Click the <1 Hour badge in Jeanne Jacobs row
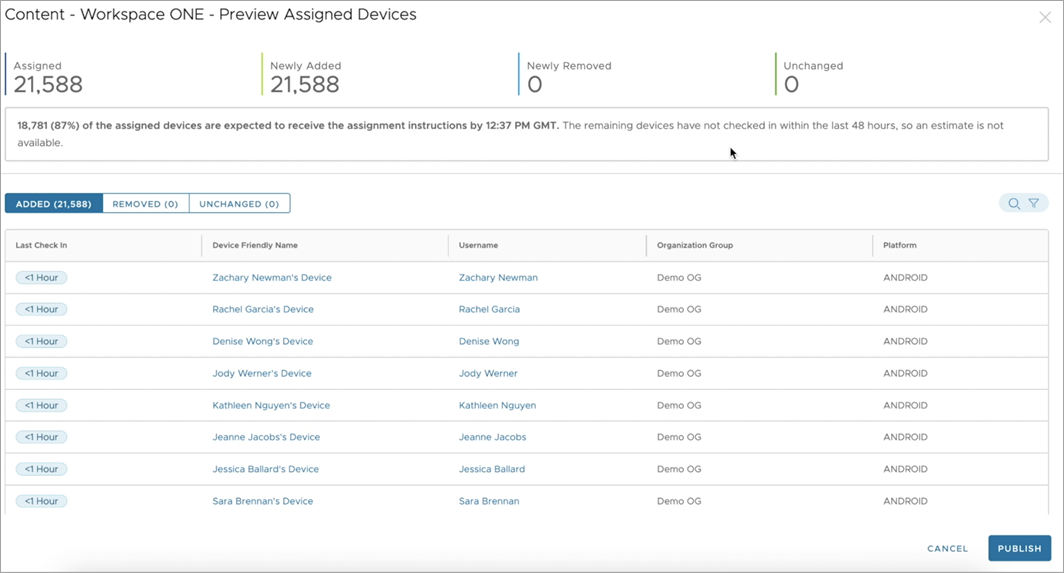Screen dimensions: 1064x573 [x=41, y=437]
